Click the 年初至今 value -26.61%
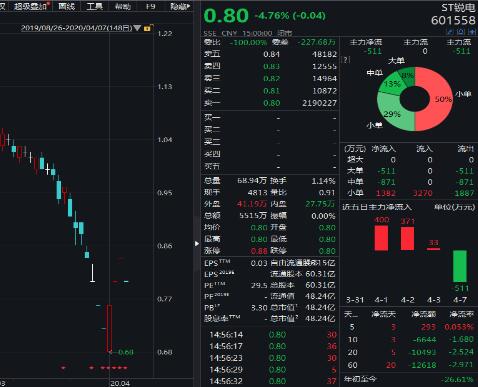 (x=457, y=379)
